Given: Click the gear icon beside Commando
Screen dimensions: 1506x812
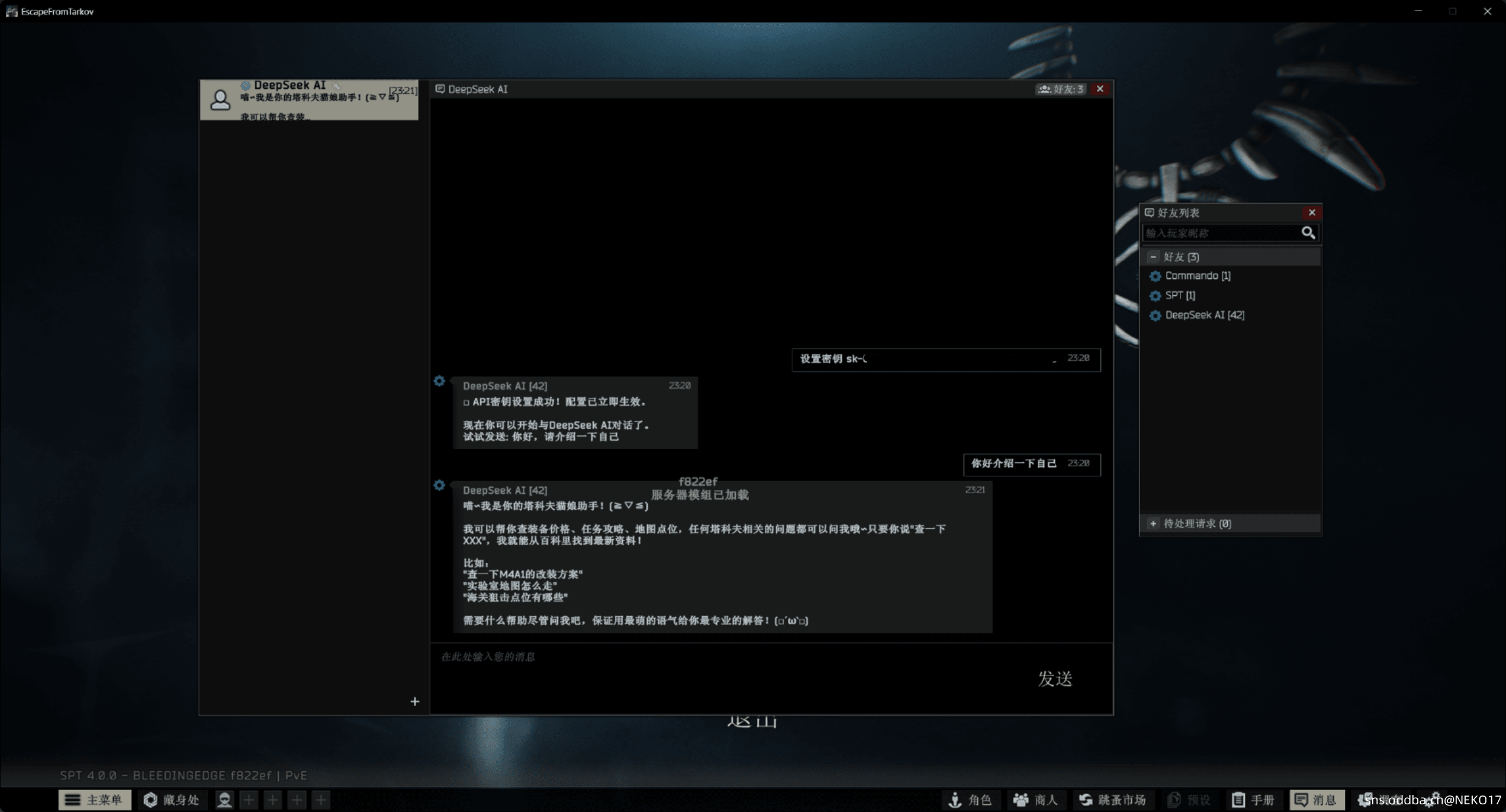Looking at the screenshot, I should [x=1155, y=276].
